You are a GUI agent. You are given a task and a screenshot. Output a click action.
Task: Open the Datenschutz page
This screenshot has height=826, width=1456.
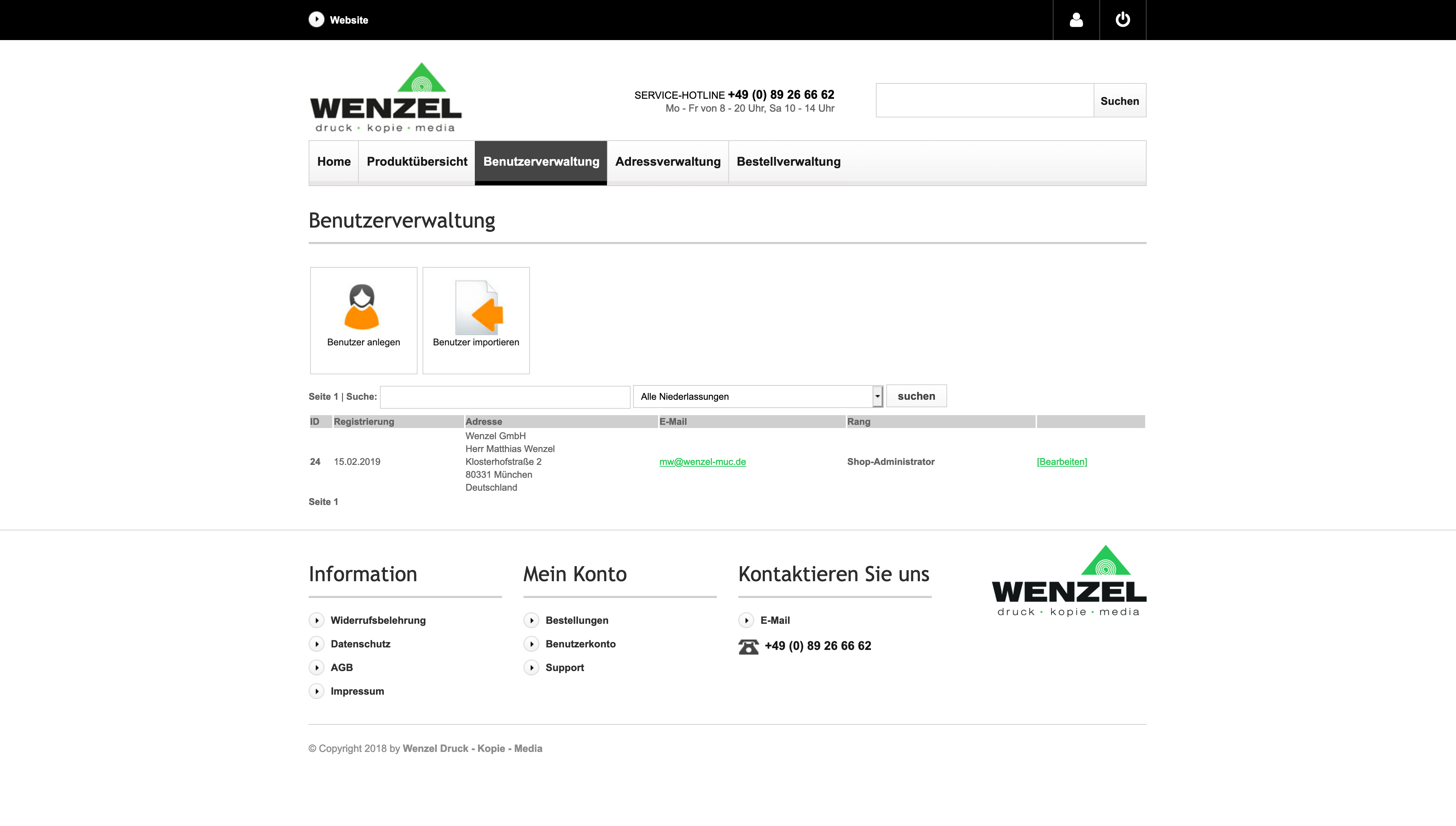click(360, 644)
